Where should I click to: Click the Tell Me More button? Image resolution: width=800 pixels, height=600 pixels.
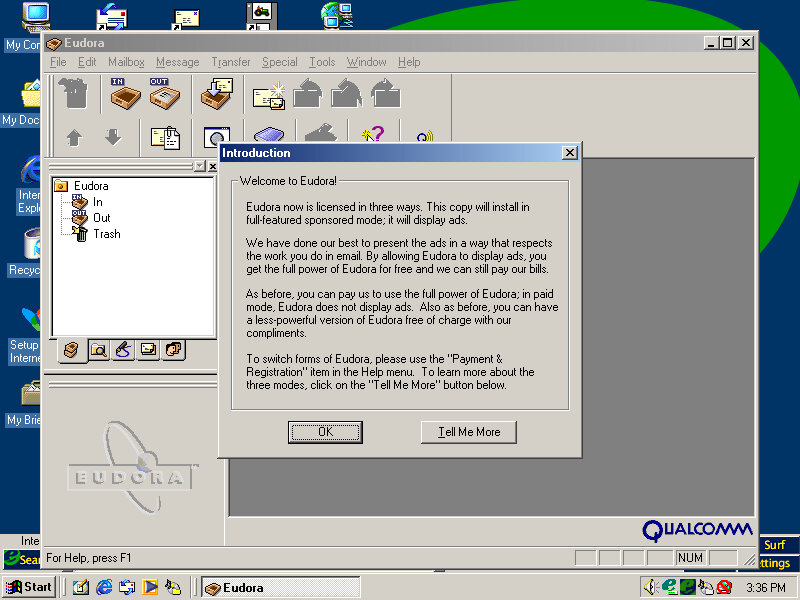click(x=468, y=432)
